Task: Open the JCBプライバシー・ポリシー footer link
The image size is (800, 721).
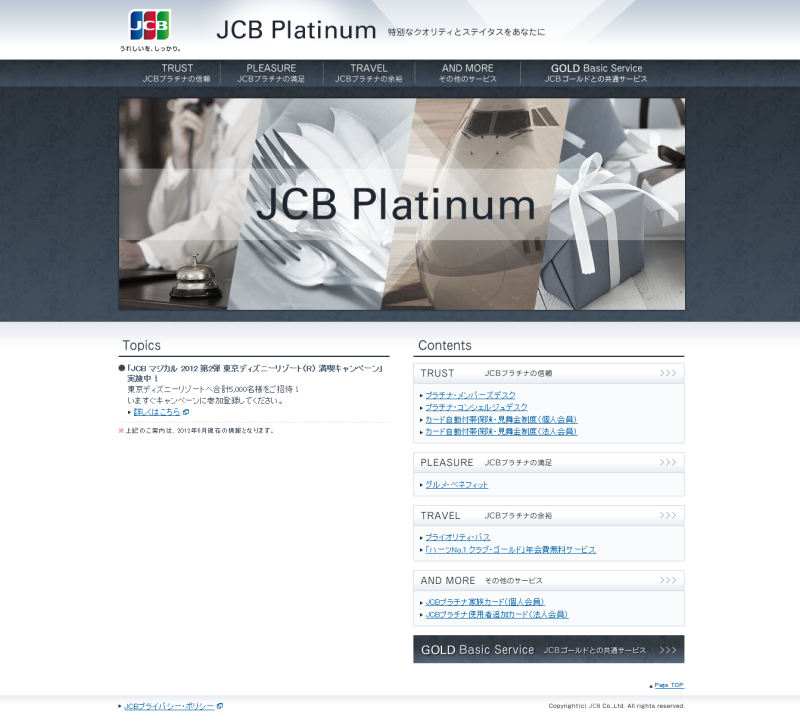Action: [169, 706]
